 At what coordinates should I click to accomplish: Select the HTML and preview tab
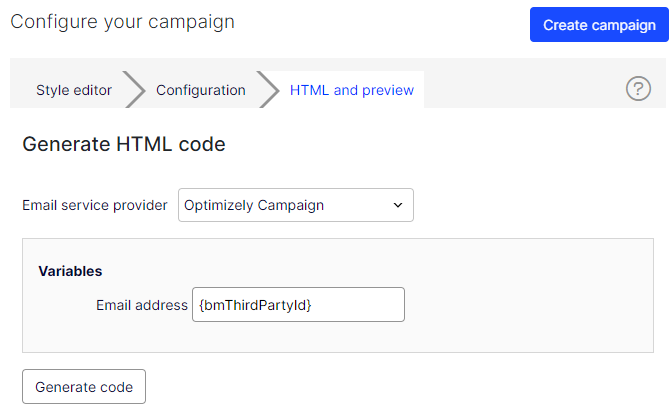pos(352,90)
